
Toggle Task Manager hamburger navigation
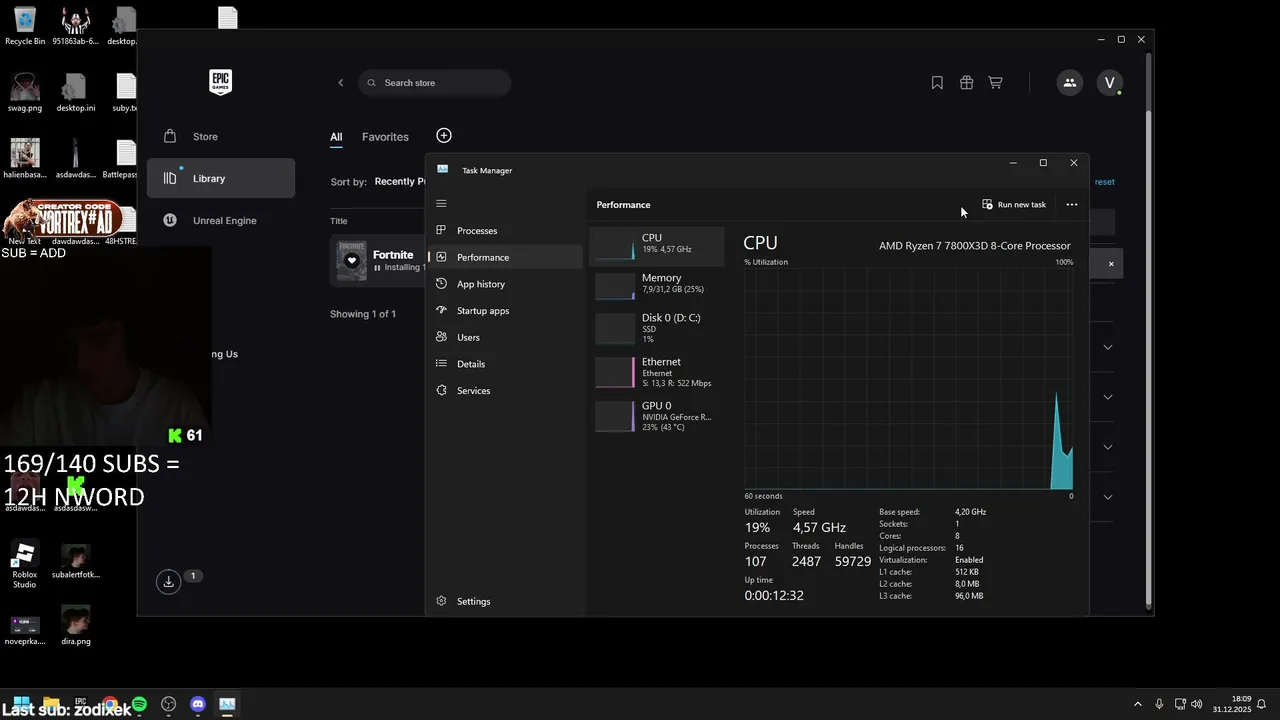pos(441,204)
